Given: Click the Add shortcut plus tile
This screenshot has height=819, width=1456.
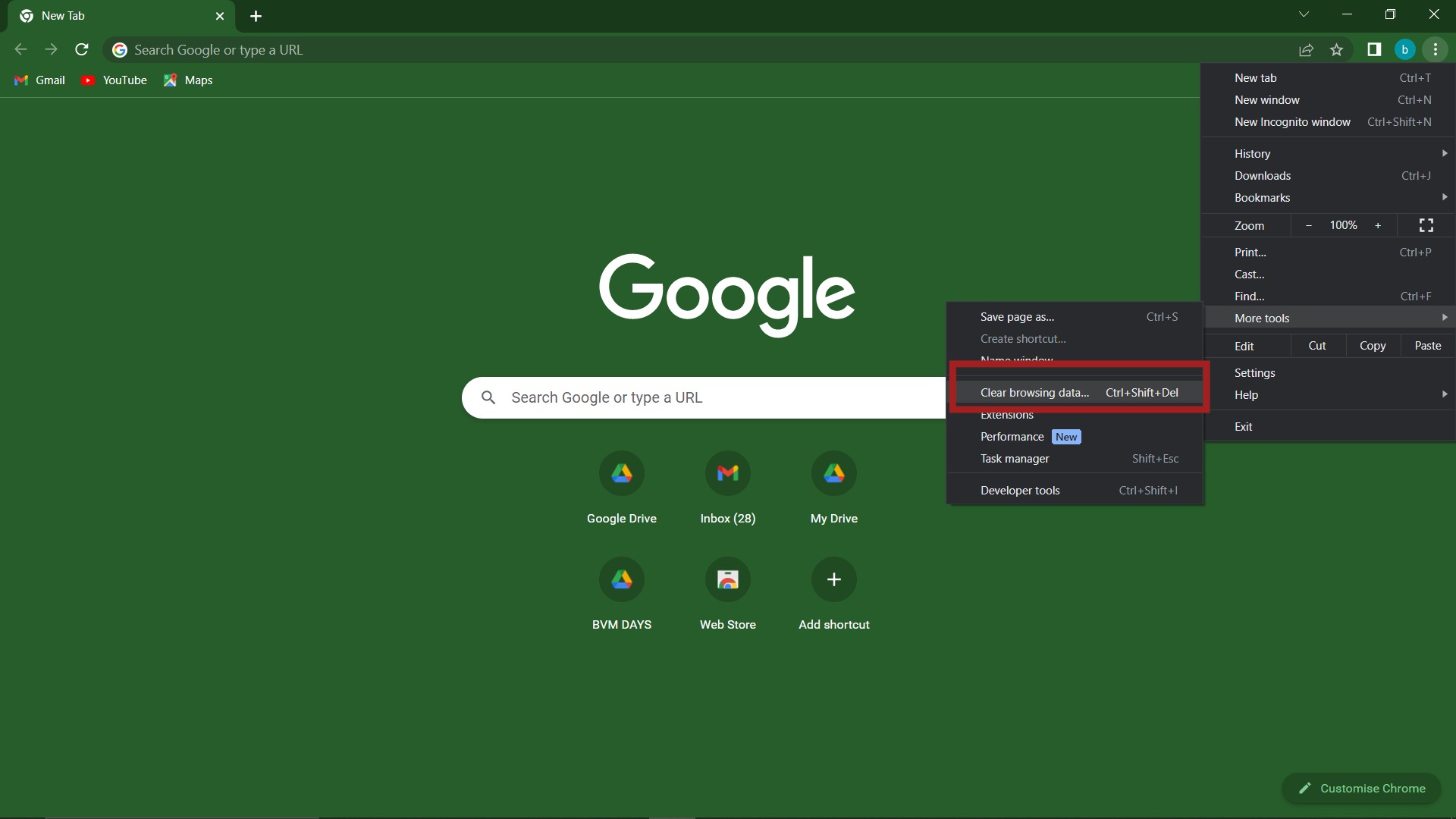Looking at the screenshot, I should [x=834, y=593].
